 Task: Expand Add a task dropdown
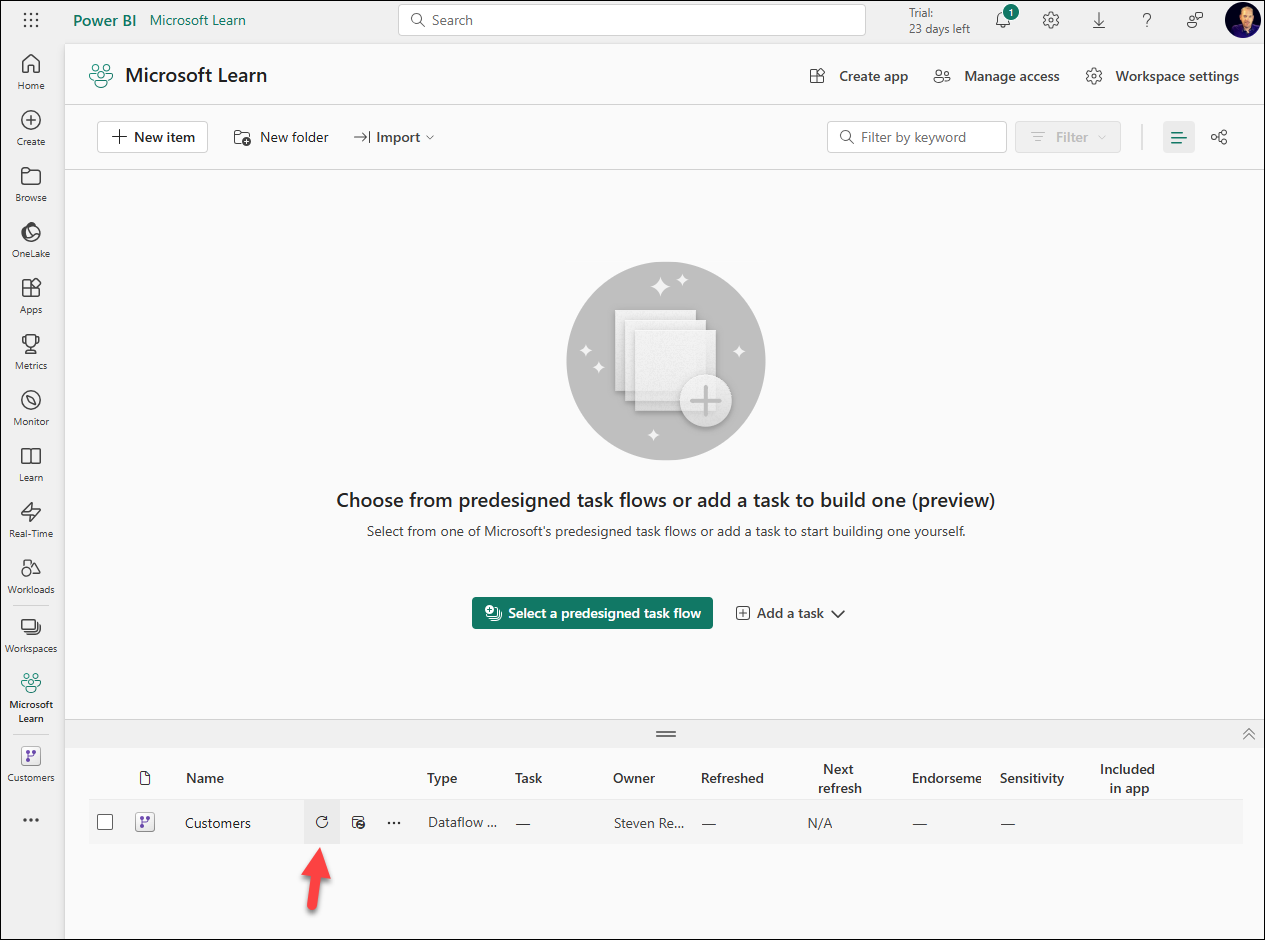[x=791, y=613]
